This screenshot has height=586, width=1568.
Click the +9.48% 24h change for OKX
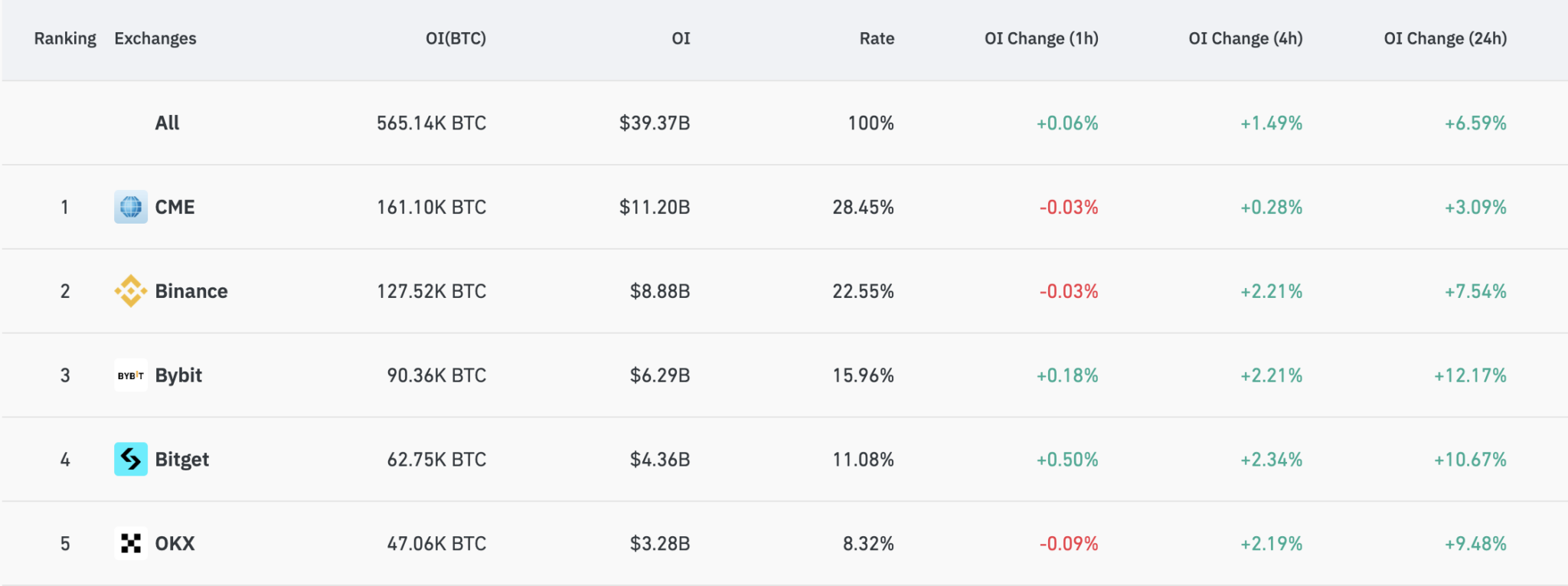[1475, 543]
